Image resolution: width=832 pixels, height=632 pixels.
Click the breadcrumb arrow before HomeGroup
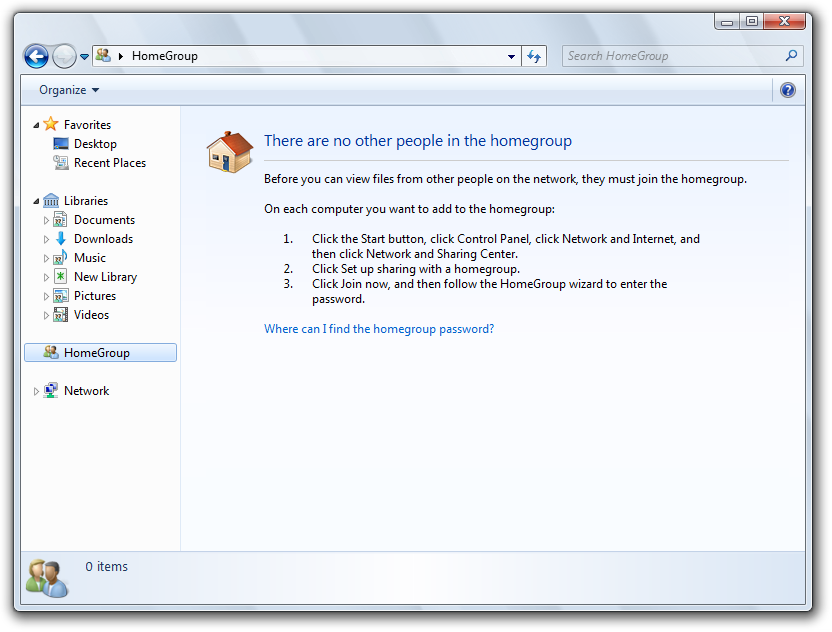[x=121, y=56]
